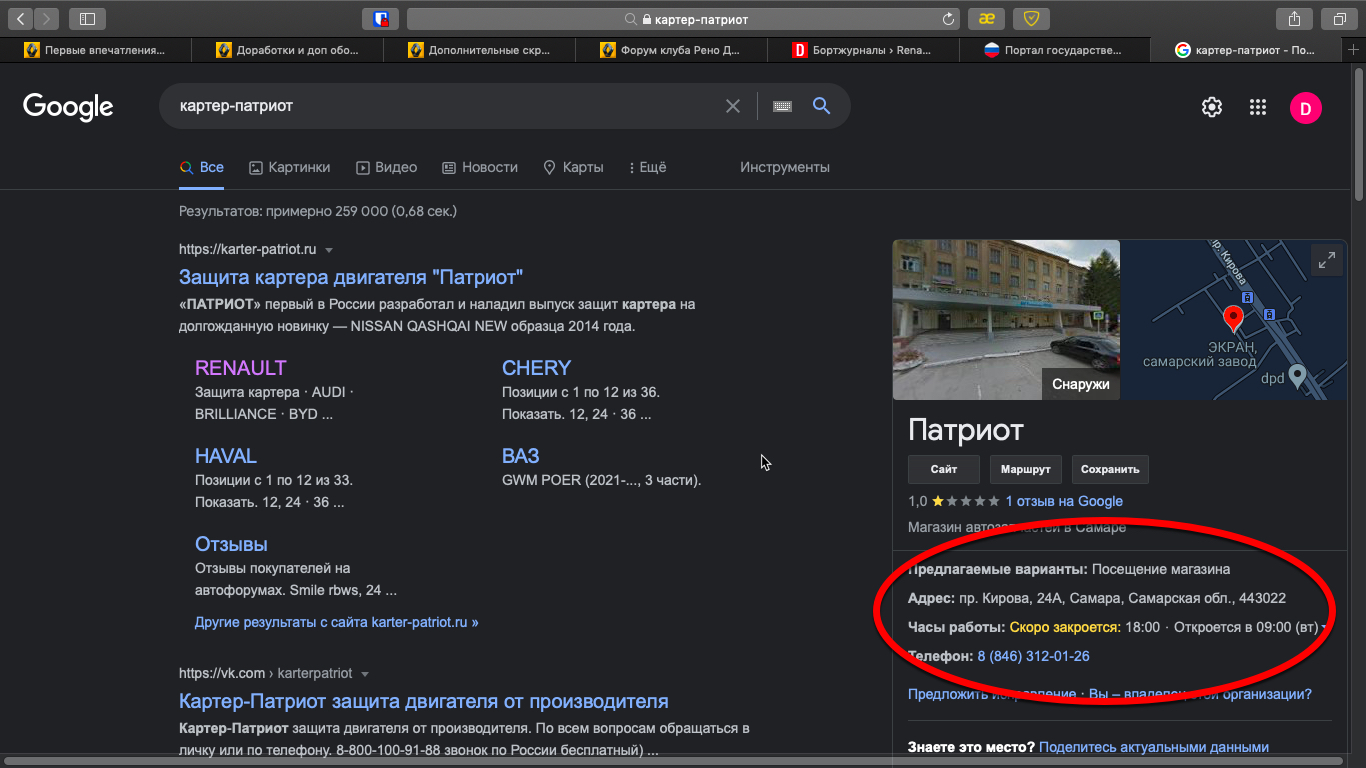The width and height of the screenshot is (1366, 768).
Task: Open the 'Ещё' more filters menu
Action: point(647,167)
